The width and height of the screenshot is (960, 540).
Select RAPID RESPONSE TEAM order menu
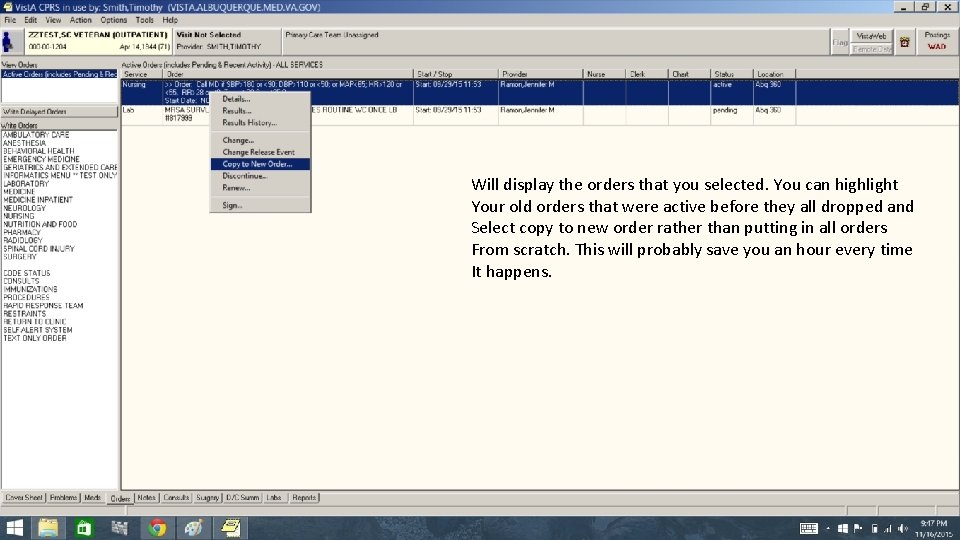click(43, 306)
